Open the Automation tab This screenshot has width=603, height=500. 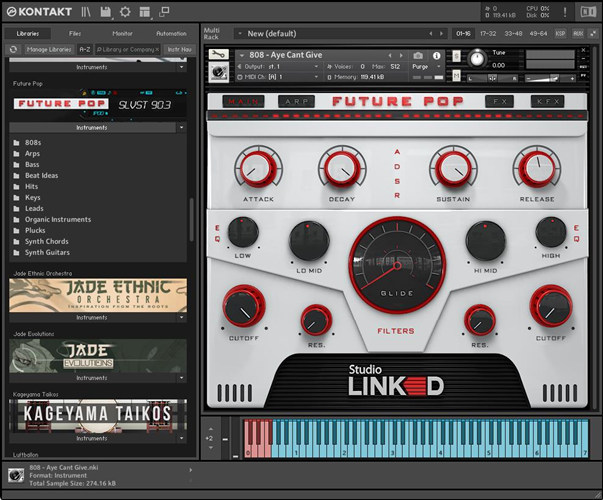[x=171, y=33]
